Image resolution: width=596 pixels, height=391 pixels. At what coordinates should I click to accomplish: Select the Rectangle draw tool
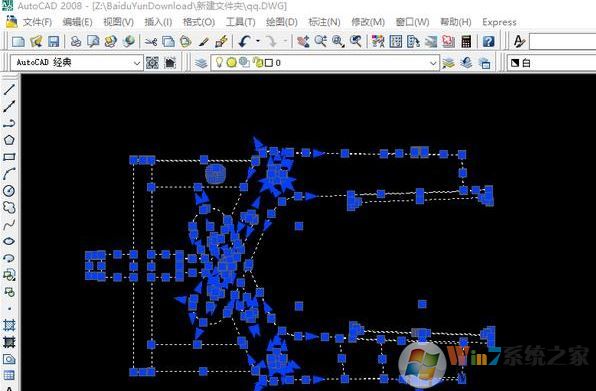pyautogui.click(x=9, y=157)
